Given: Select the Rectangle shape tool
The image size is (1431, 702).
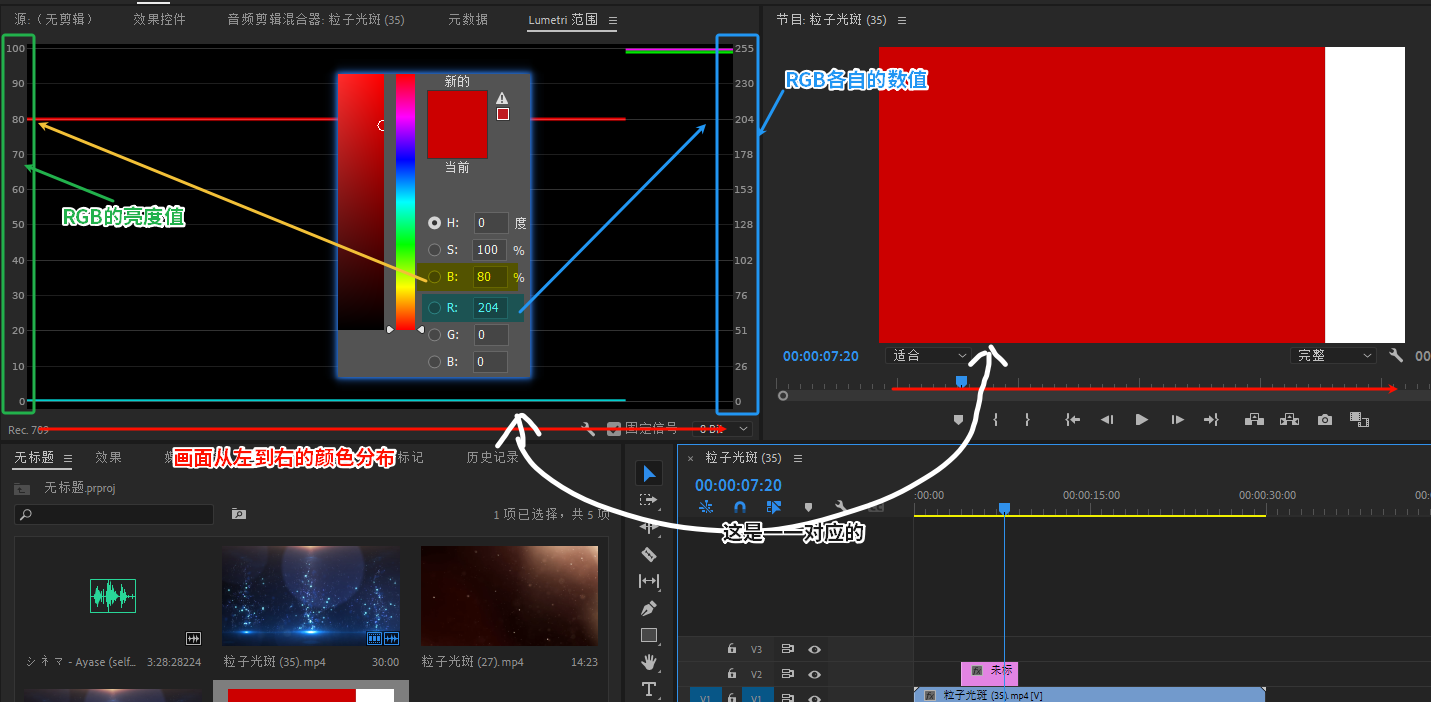Looking at the screenshot, I should coord(648,635).
